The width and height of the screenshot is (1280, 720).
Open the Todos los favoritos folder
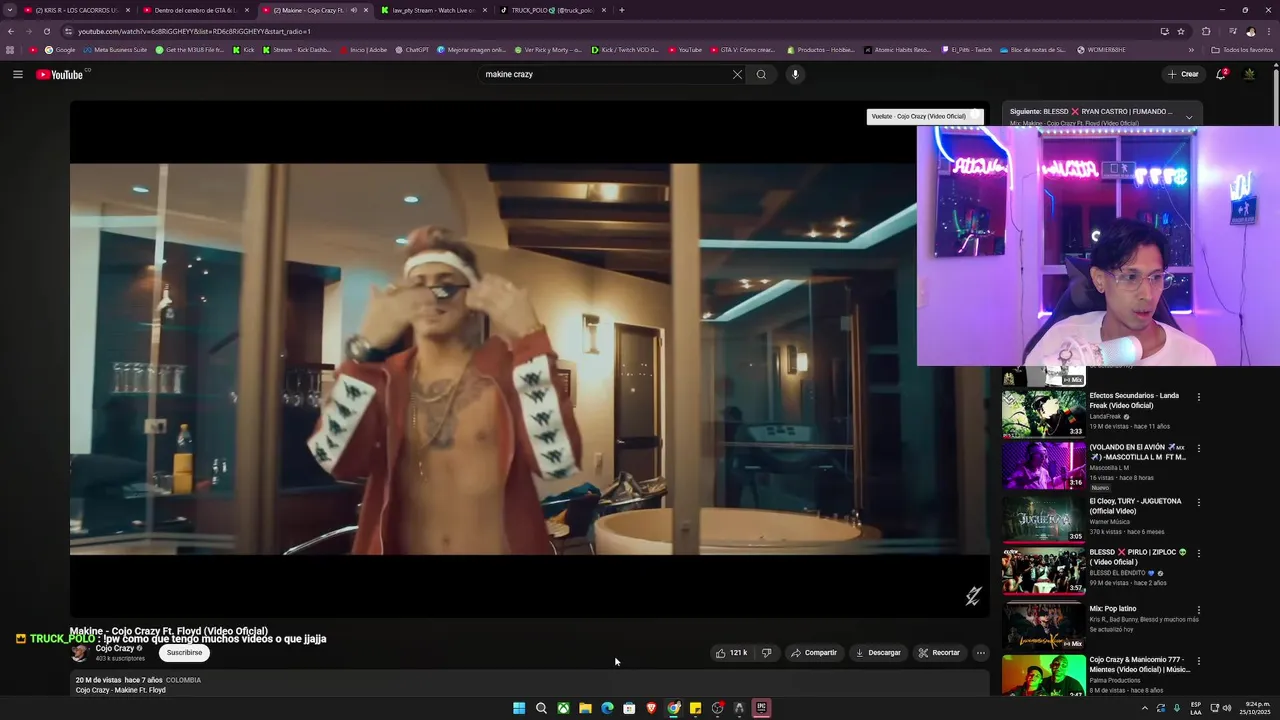[1242, 49]
